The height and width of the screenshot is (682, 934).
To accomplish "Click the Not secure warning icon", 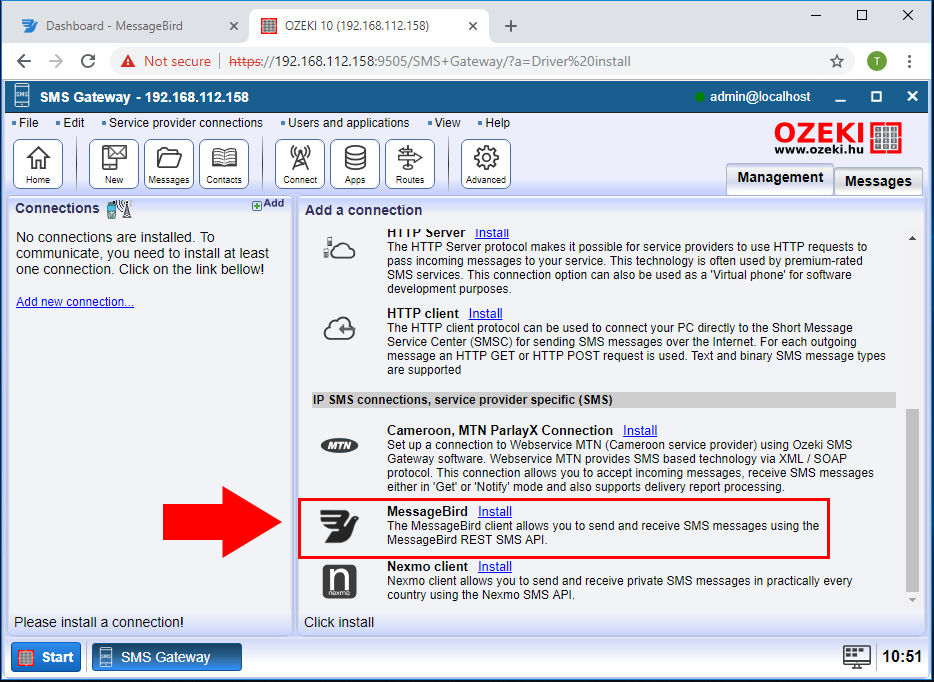I will click(x=127, y=61).
